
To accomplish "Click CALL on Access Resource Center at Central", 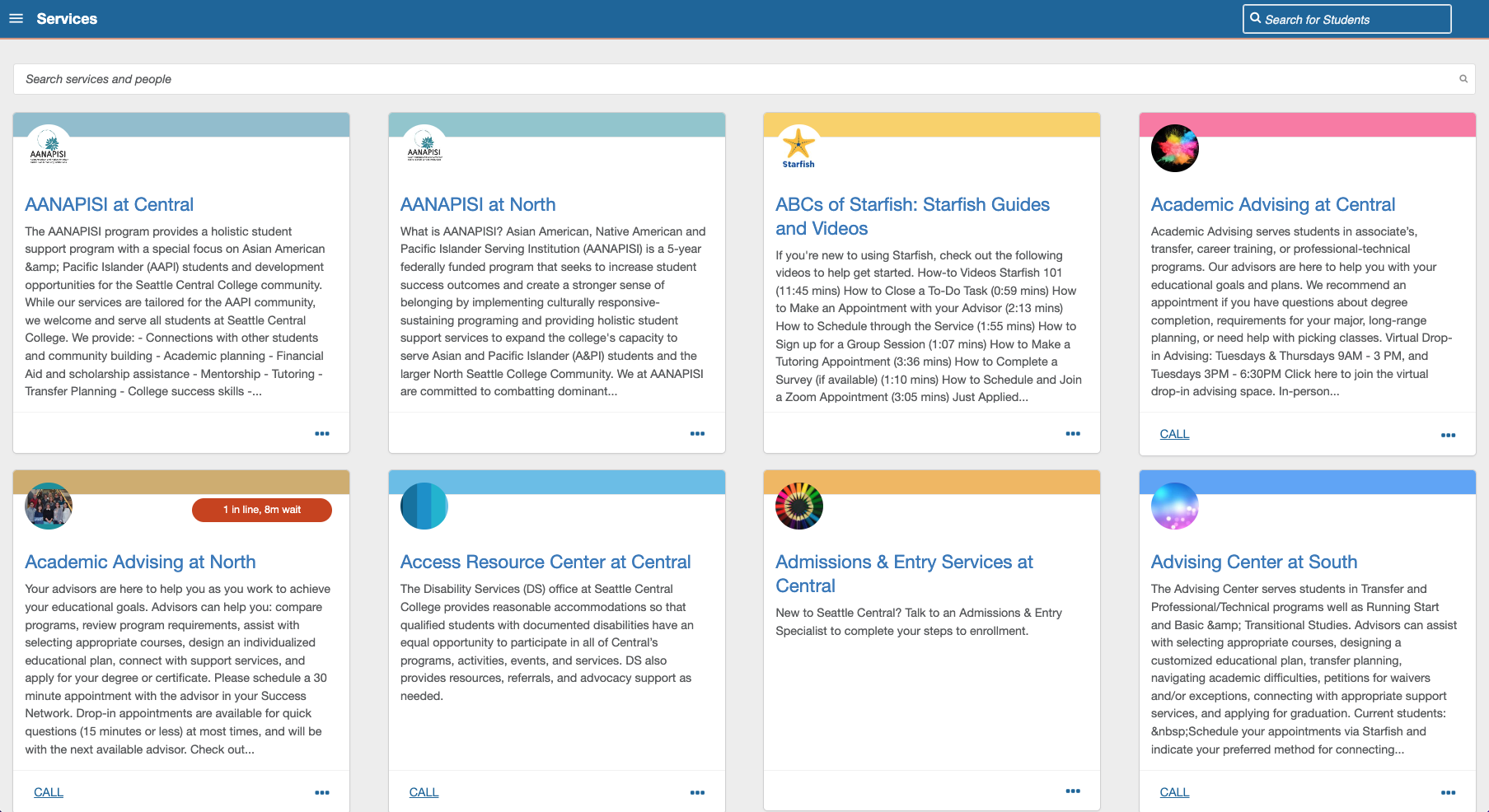I will coord(424,792).
